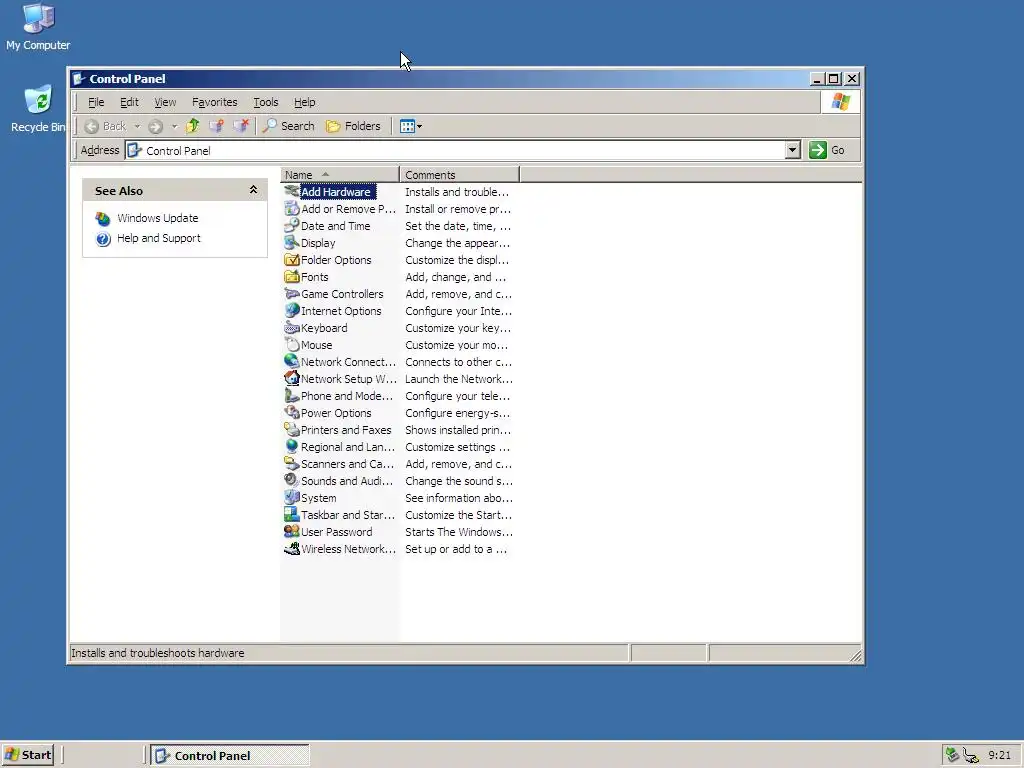Screen dimensions: 1024x768
Task: Sort by the Comments column header
Action: click(x=459, y=174)
